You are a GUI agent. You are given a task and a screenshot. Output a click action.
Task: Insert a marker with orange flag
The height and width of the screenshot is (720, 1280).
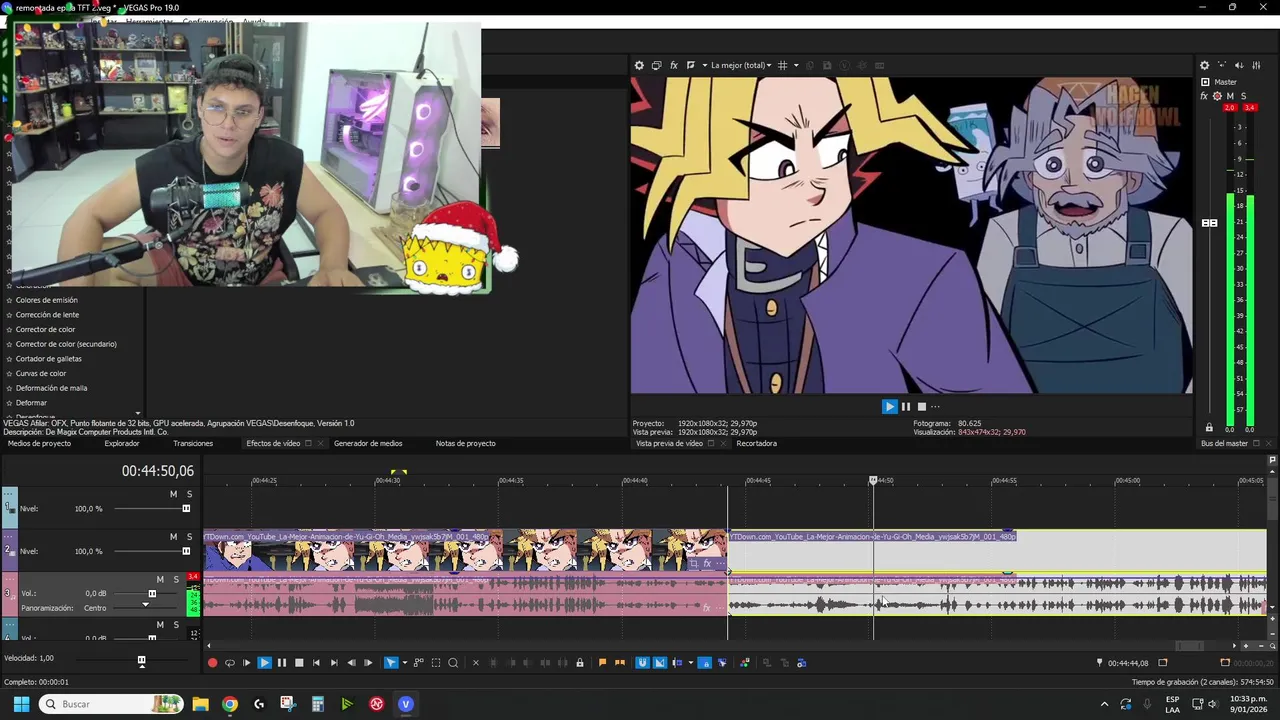pyautogui.click(x=602, y=662)
